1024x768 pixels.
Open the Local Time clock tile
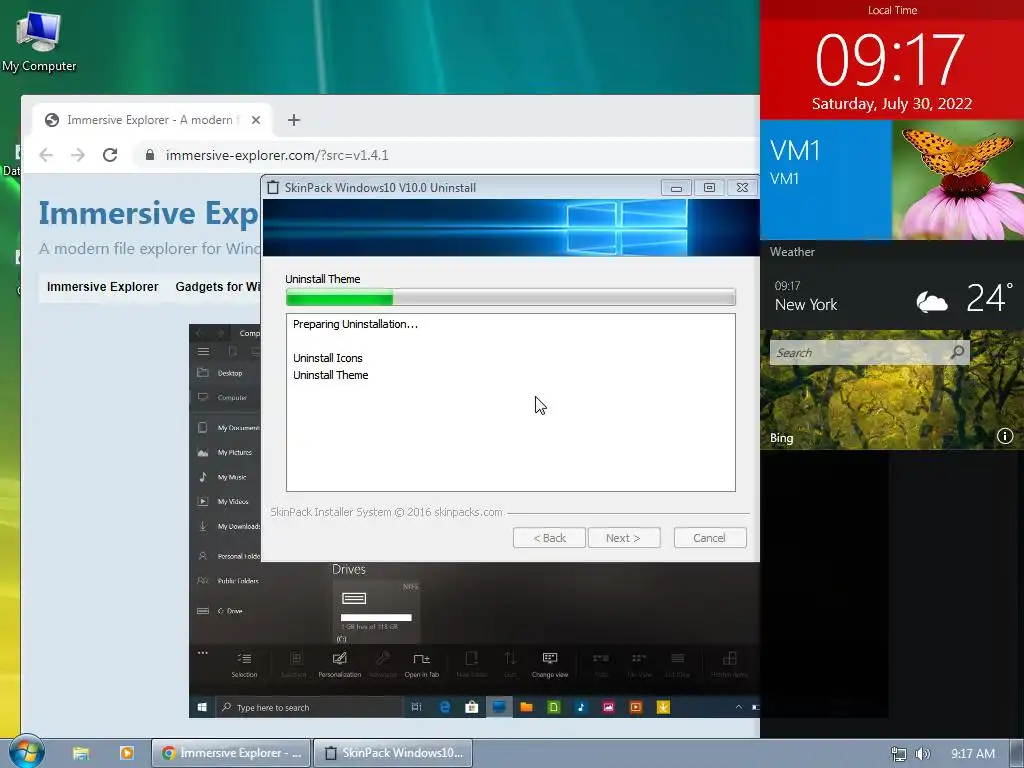892,60
